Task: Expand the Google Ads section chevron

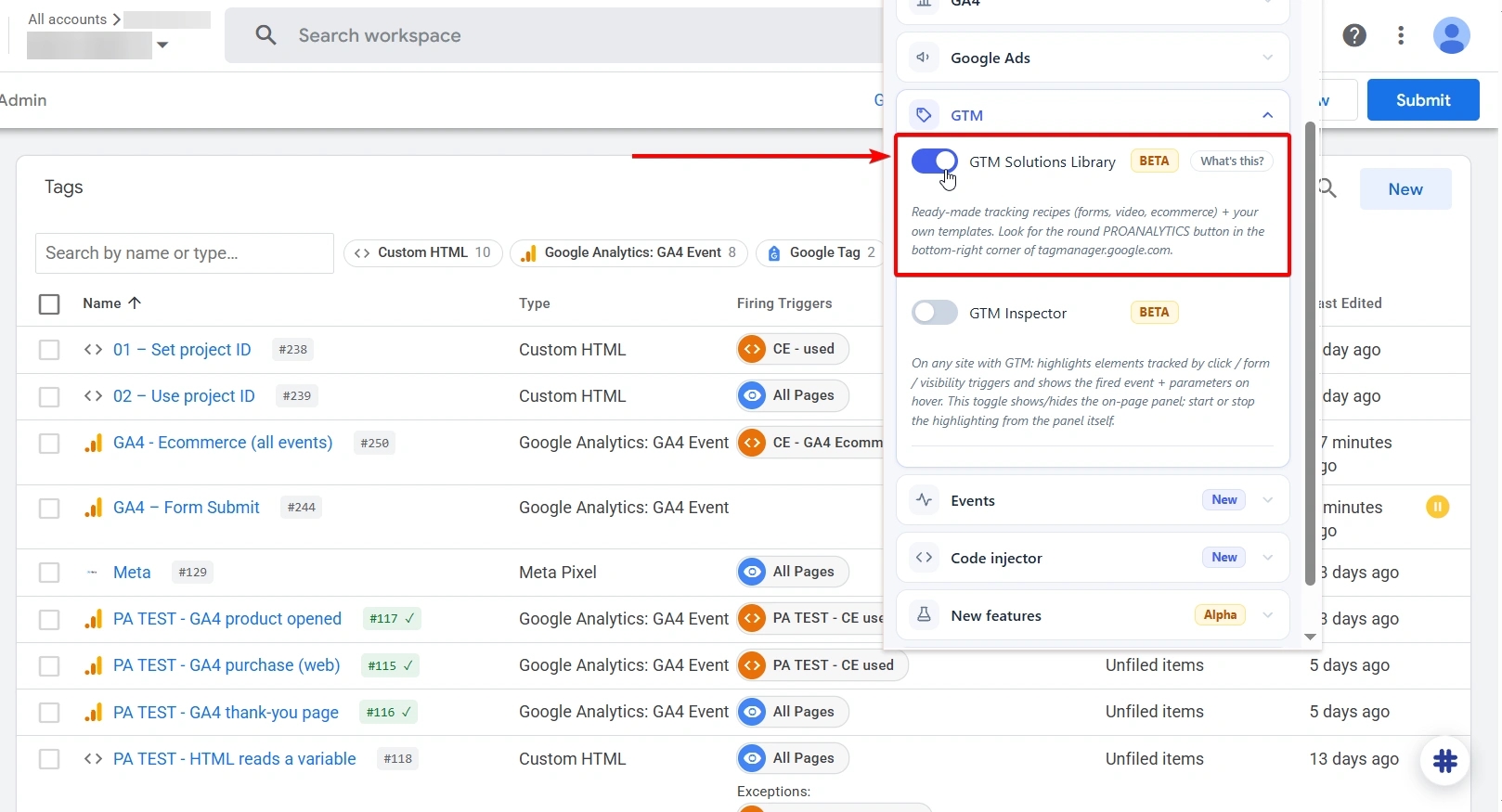Action: point(1267,58)
